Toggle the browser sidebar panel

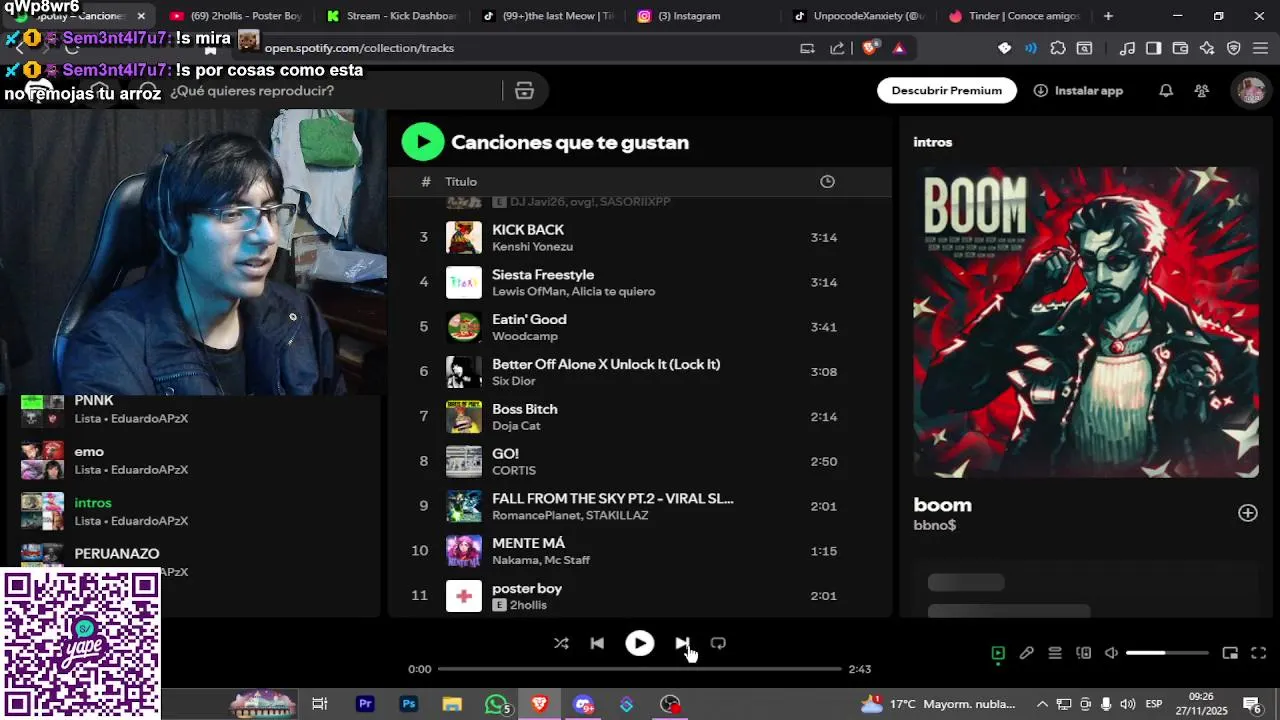pyautogui.click(x=1153, y=48)
